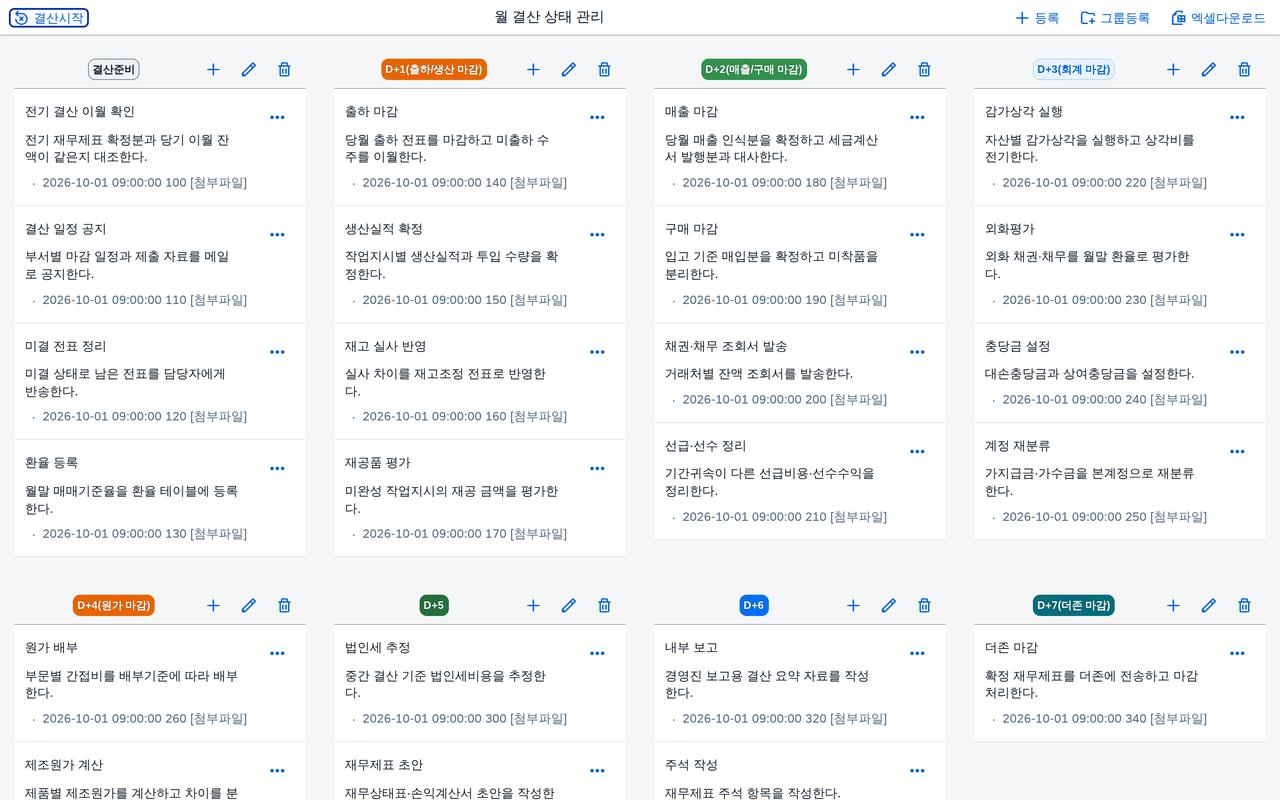Open more menu for 재고 실사 반영
1280x800 pixels.
tap(597, 352)
